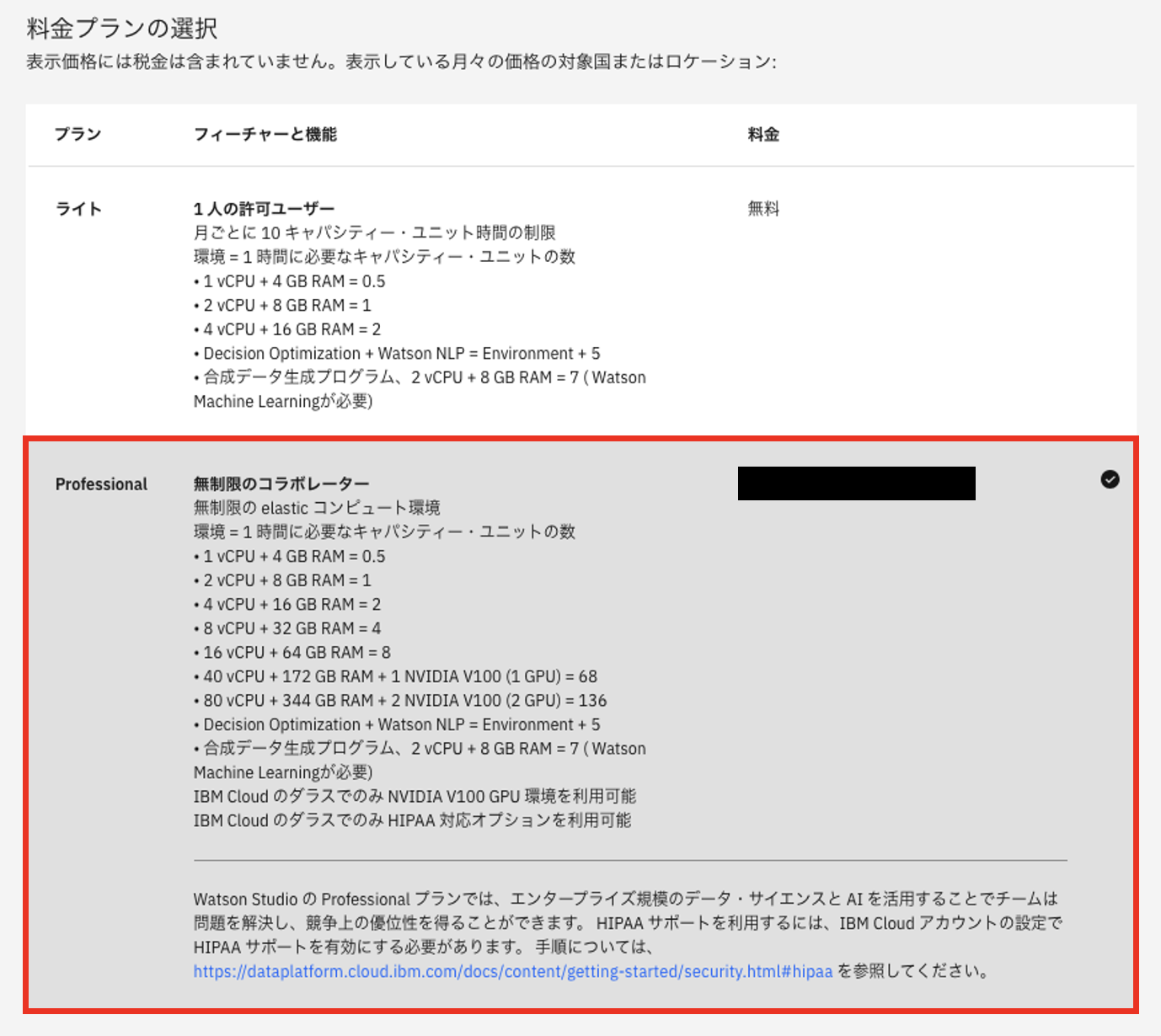Click the 80 vCPU NVIDIA V100 2 GPU line

coord(400,701)
